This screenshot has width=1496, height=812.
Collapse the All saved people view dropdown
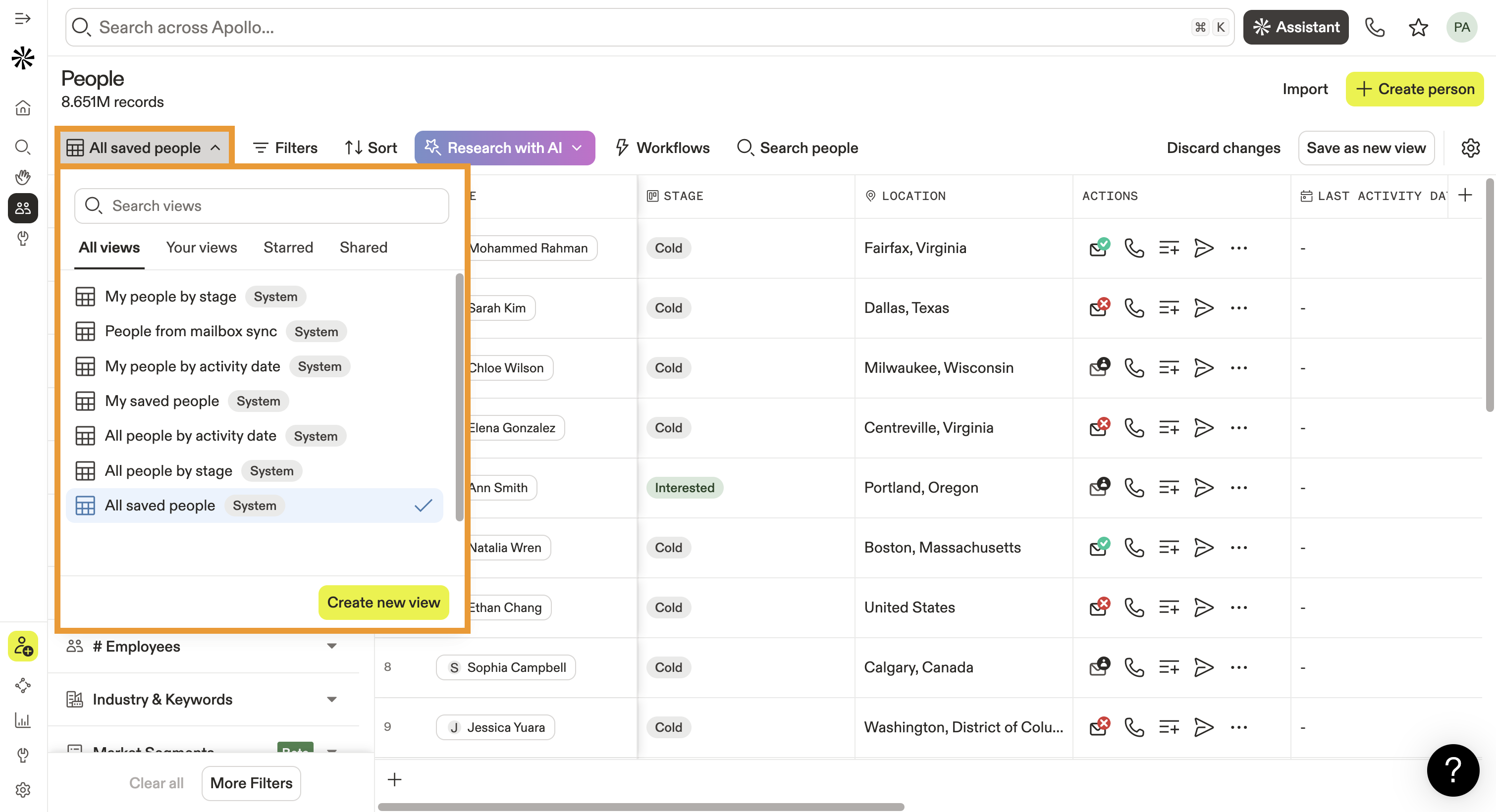(145, 148)
